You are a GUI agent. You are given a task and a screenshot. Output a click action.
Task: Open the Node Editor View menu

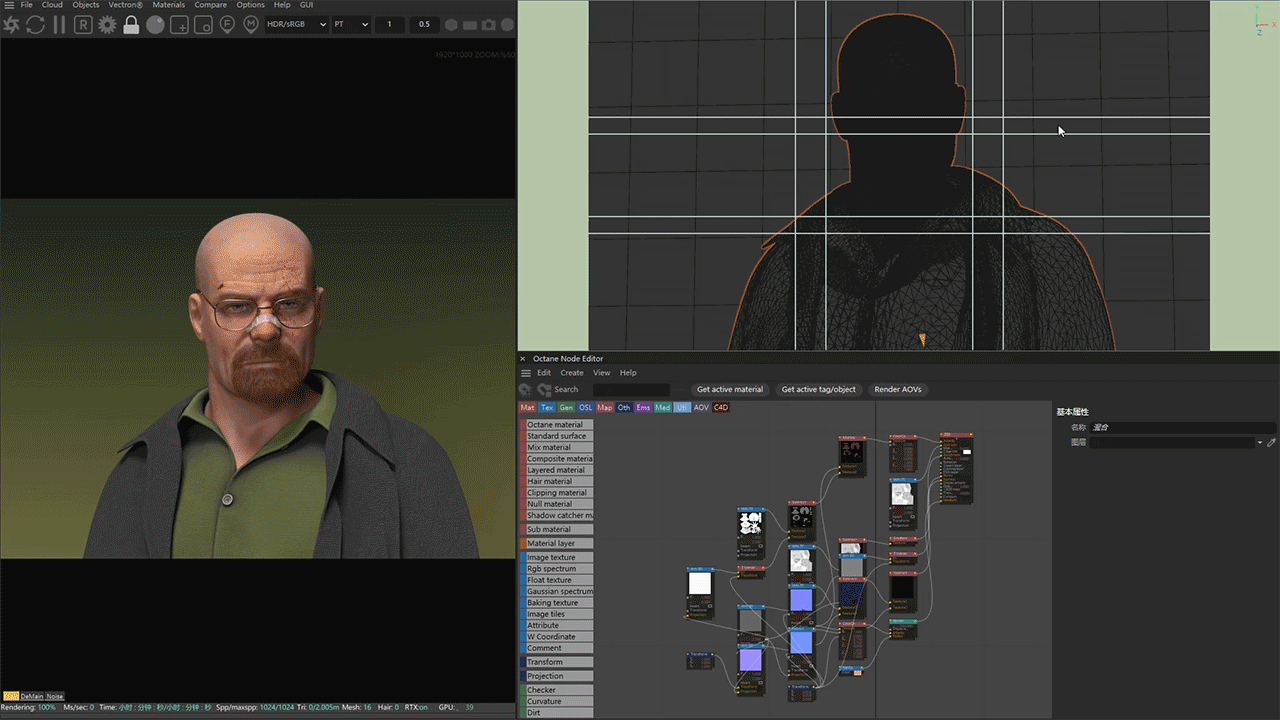(601, 373)
